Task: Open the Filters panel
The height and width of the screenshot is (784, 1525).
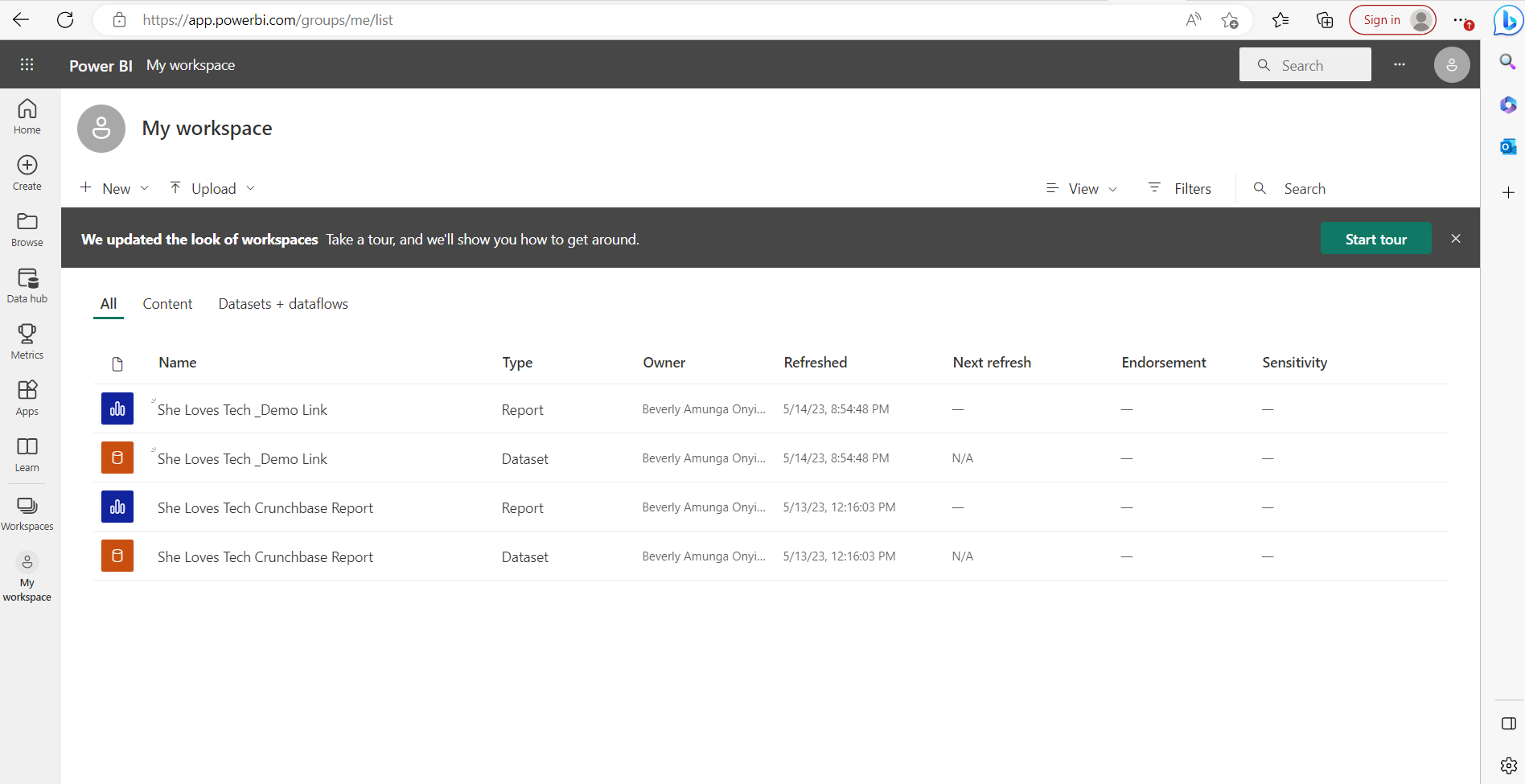Action: (x=1179, y=188)
